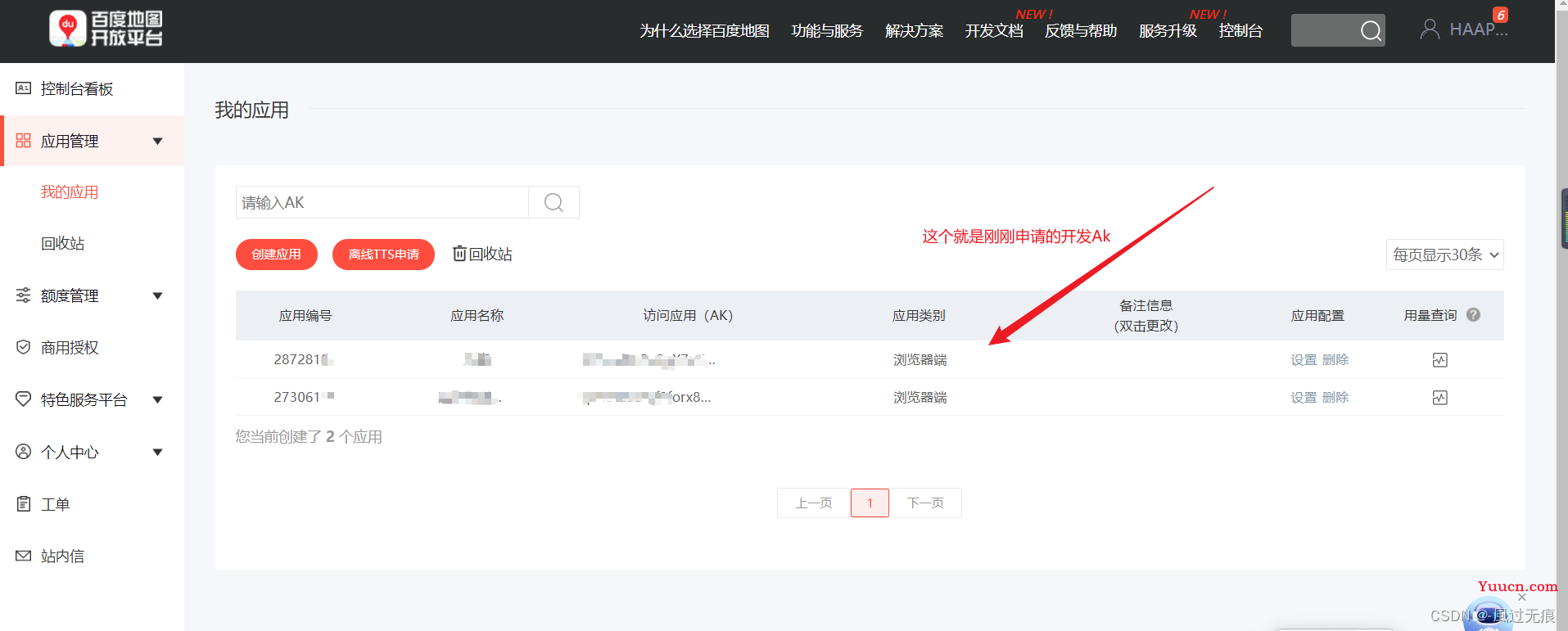Image resolution: width=1568 pixels, height=631 pixels.
Task: Select page 1 in pagination
Action: [870, 503]
